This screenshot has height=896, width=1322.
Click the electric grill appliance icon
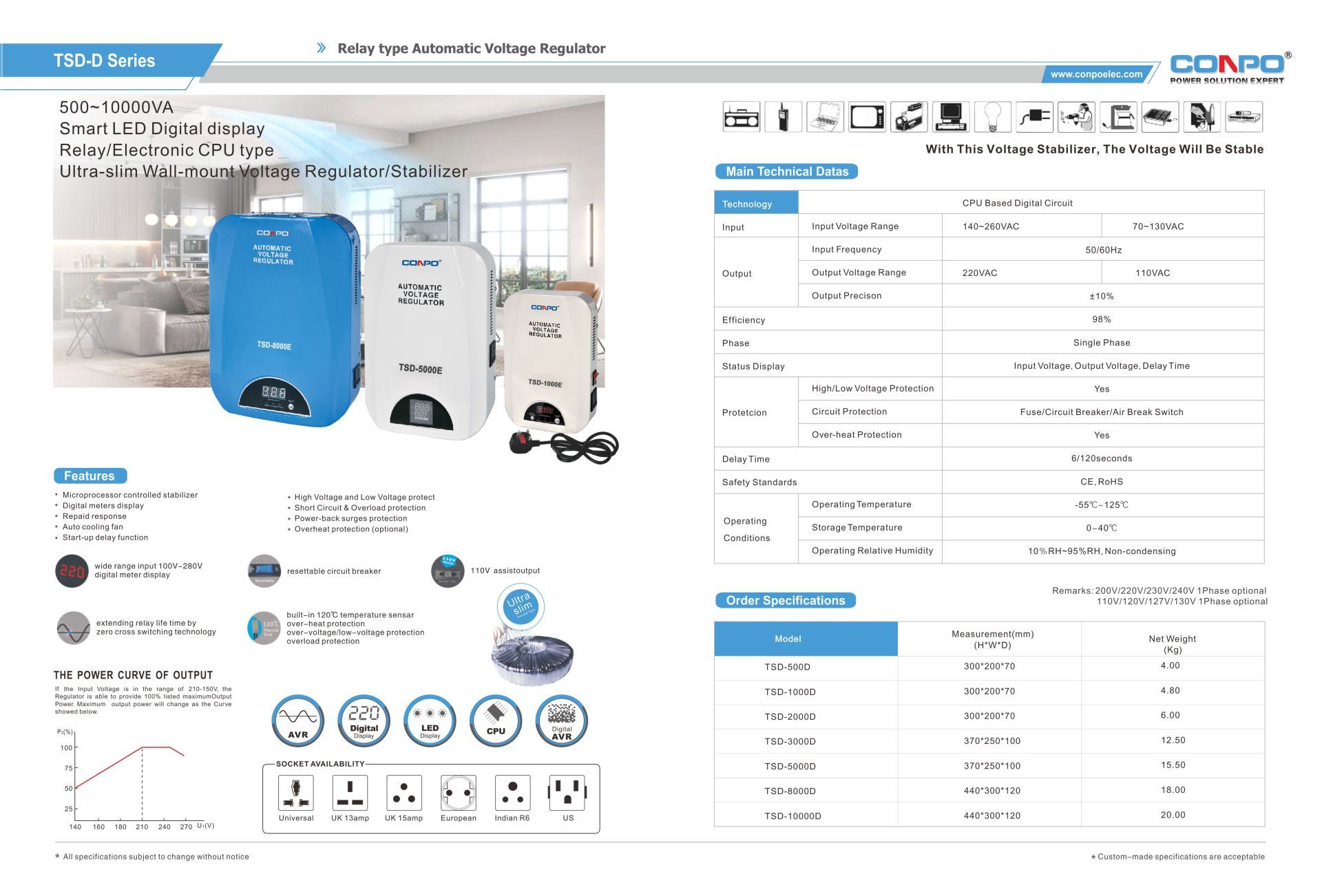pyautogui.click(x=1160, y=116)
